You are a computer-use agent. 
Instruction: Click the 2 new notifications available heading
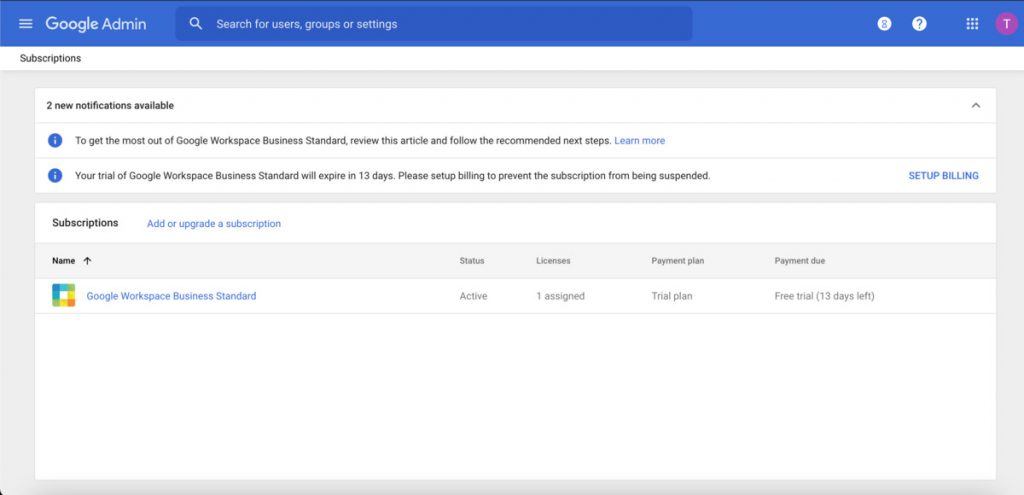[x=110, y=105]
